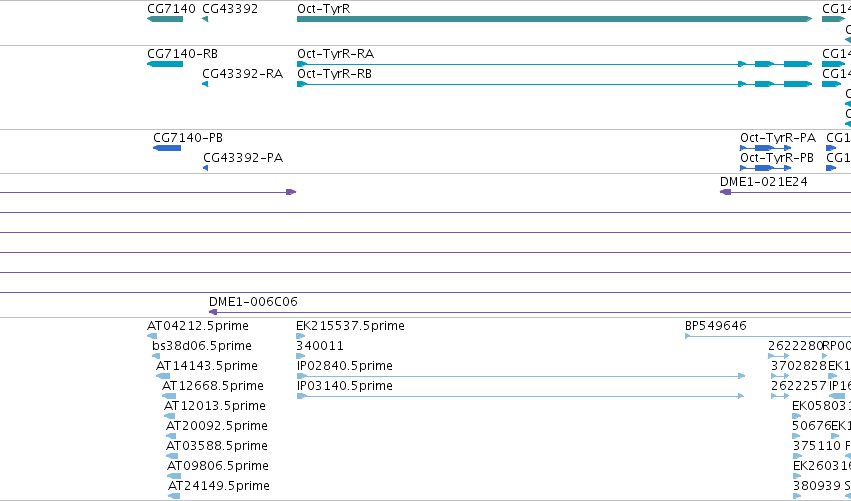Click the IP02840.5prime cDNA label
Screen dimensions: 851x501
pos(345,366)
